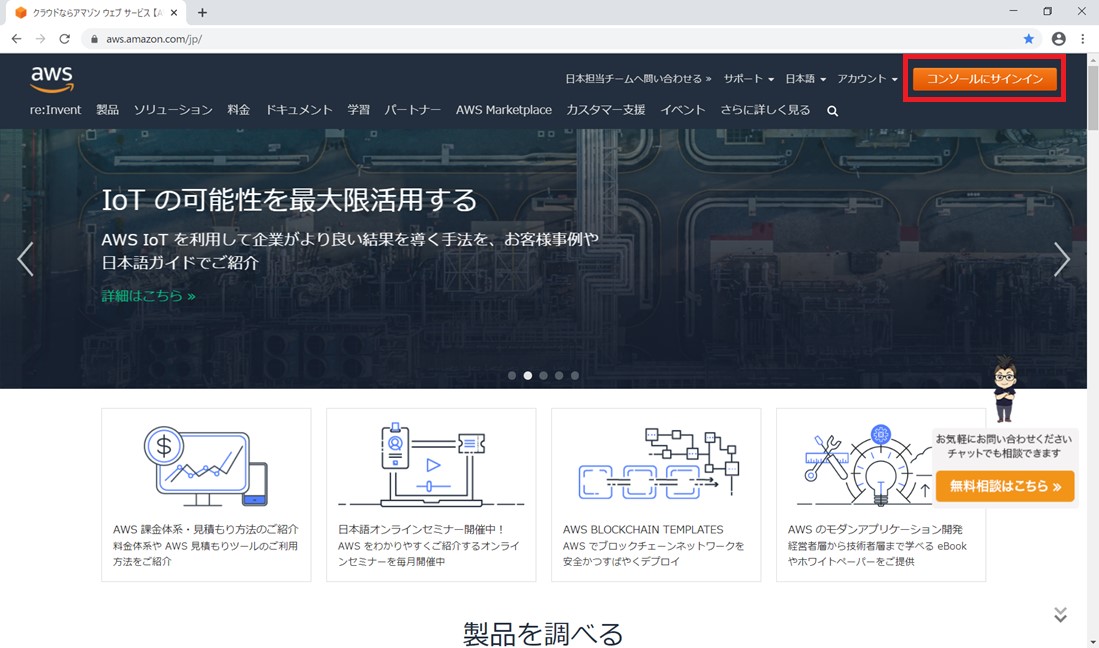Click 日本語オンラインセミナー開催中 title
Viewport: 1099px width, 648px height.
(x=421, y=529)
